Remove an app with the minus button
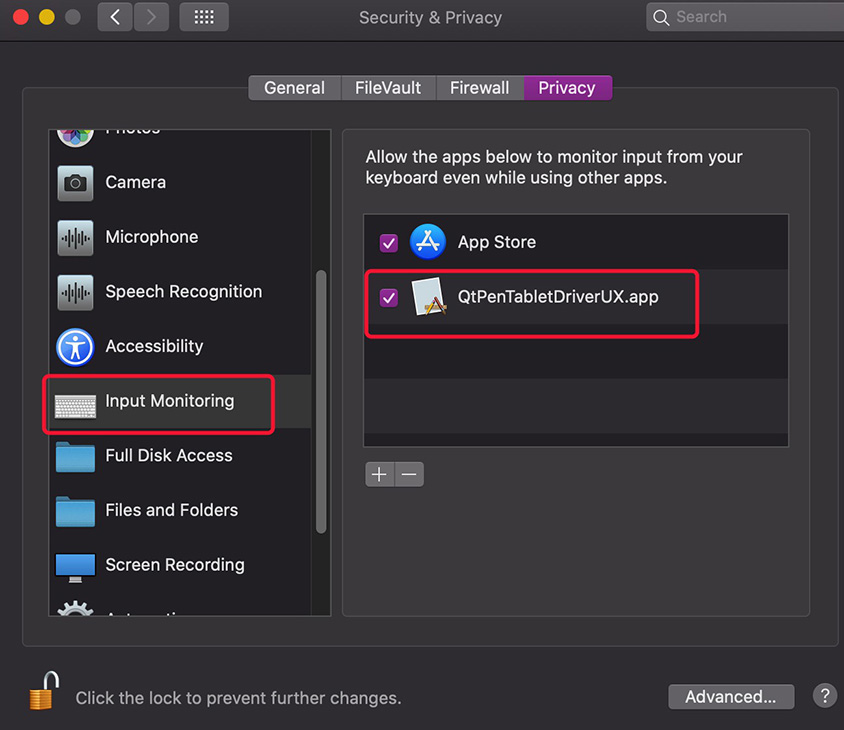 (x=409, y=474)
